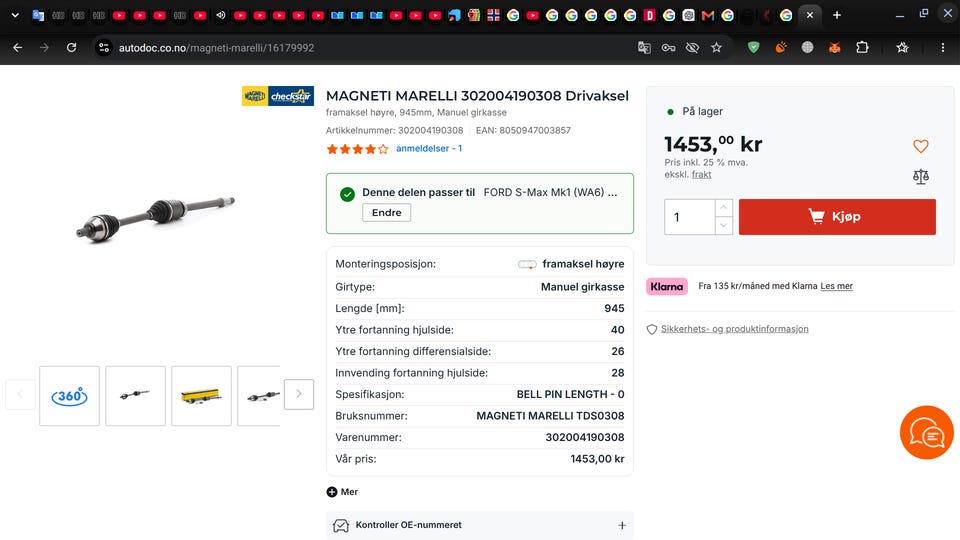Open the Extensions puzzle menu
The width and height of the screenshot is (960, 540).
tap(862, 47)
